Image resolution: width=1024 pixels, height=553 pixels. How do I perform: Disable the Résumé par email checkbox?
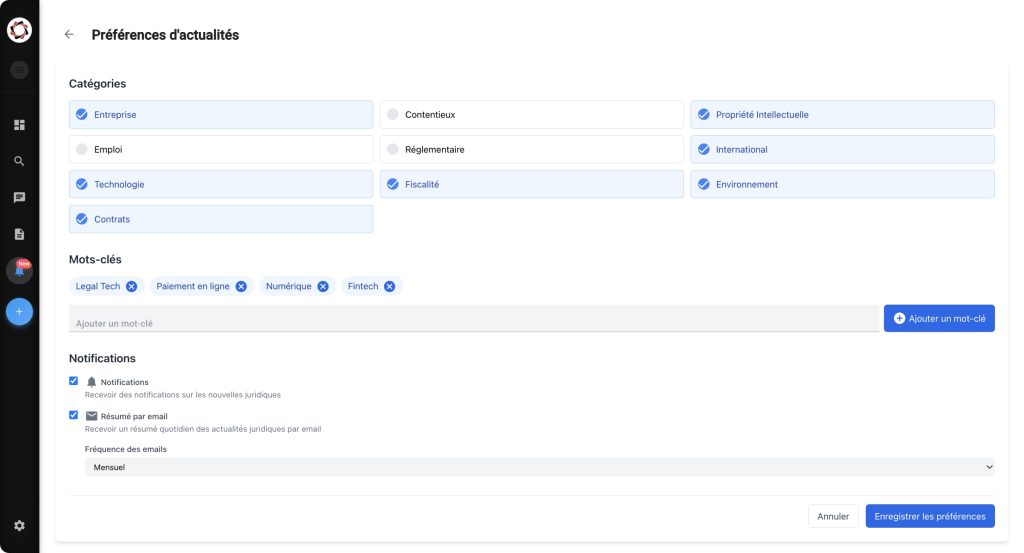[x=73, y=415]
